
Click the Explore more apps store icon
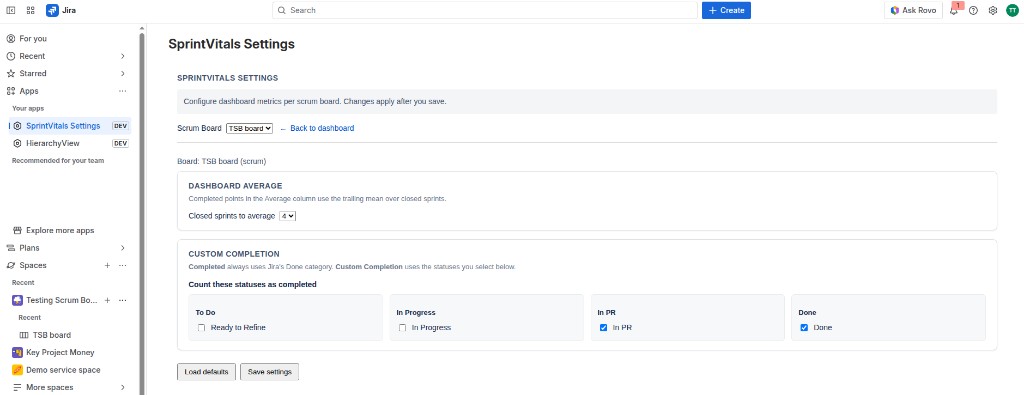pos(18,230)
